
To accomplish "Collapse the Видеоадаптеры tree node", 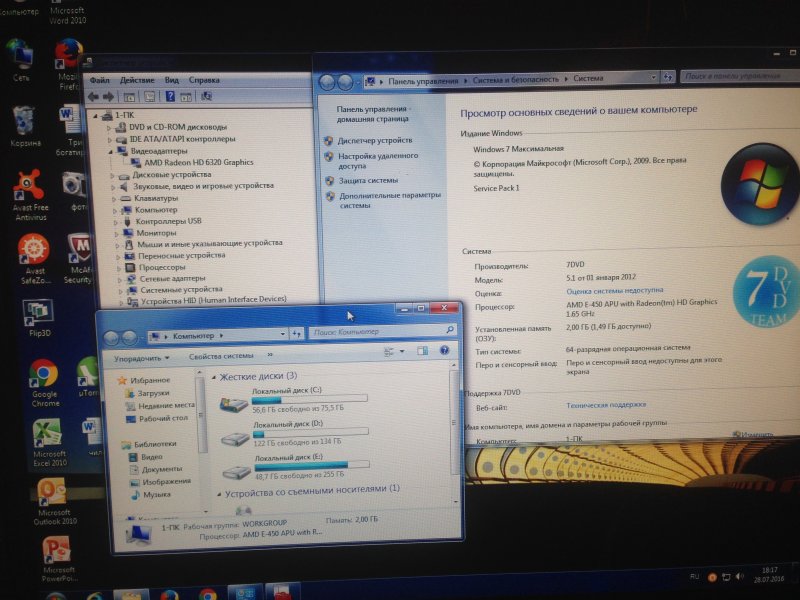I will 121,149.
